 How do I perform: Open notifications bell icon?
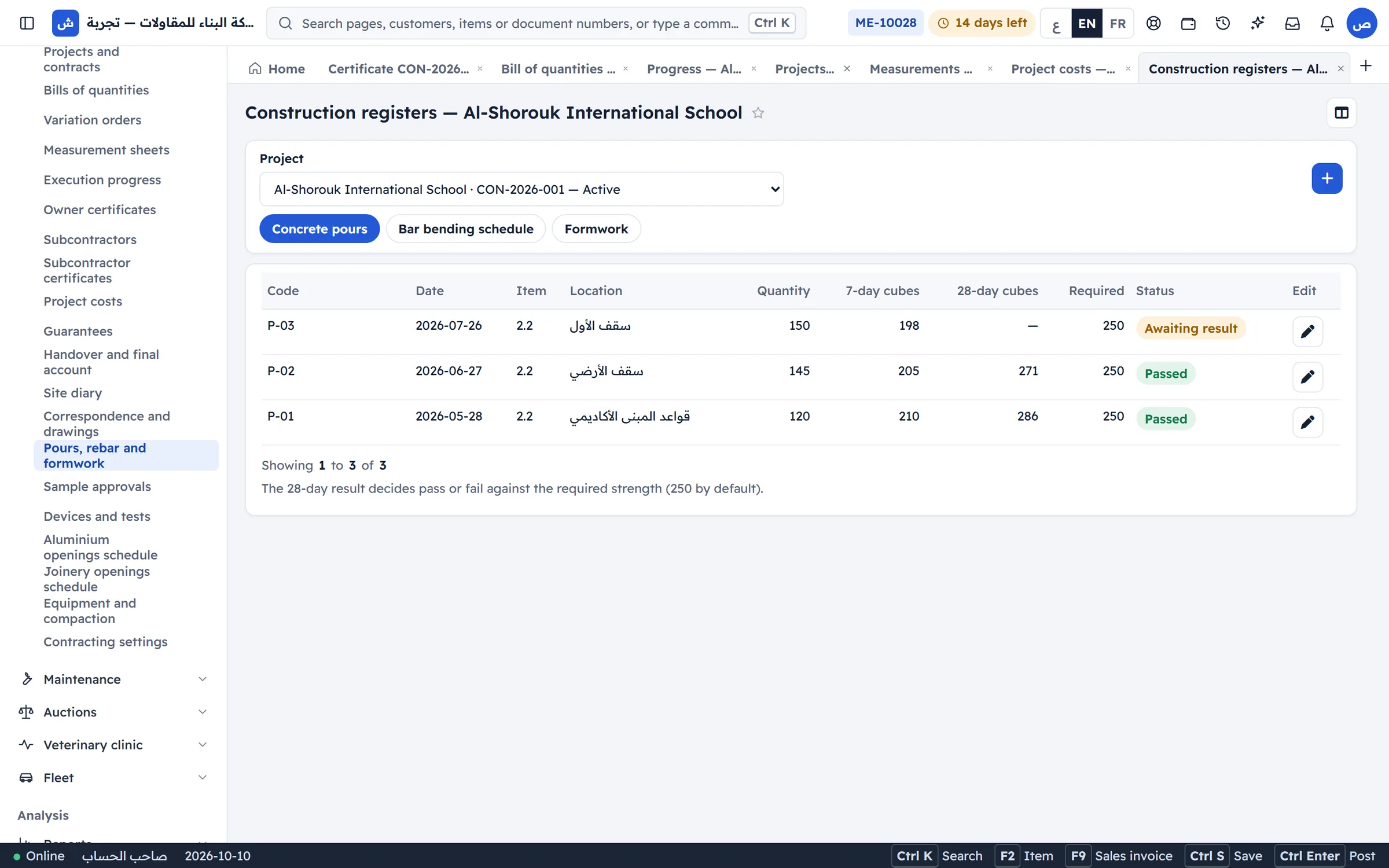coord(1327,23)
